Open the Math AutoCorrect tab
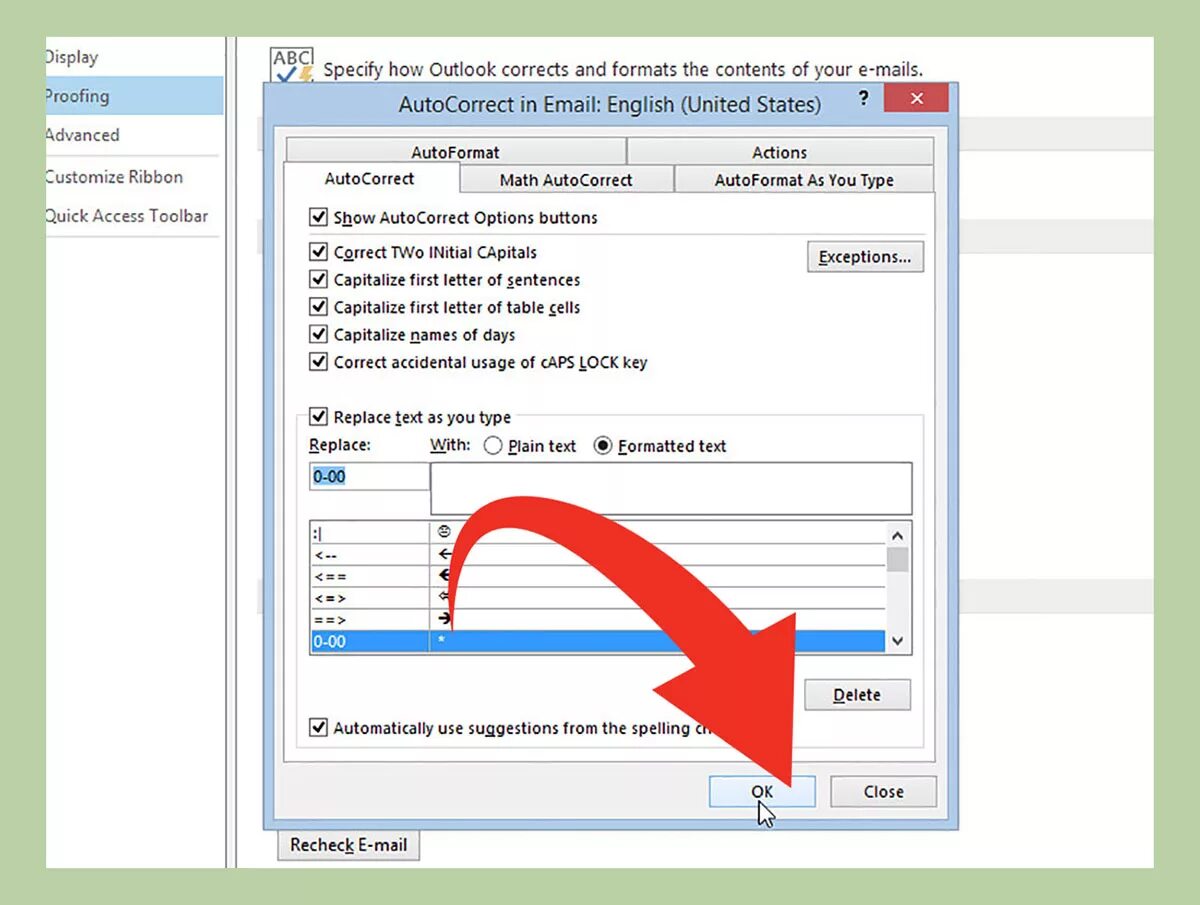This screenshot has width=1200, height=905. pos(566,180)
